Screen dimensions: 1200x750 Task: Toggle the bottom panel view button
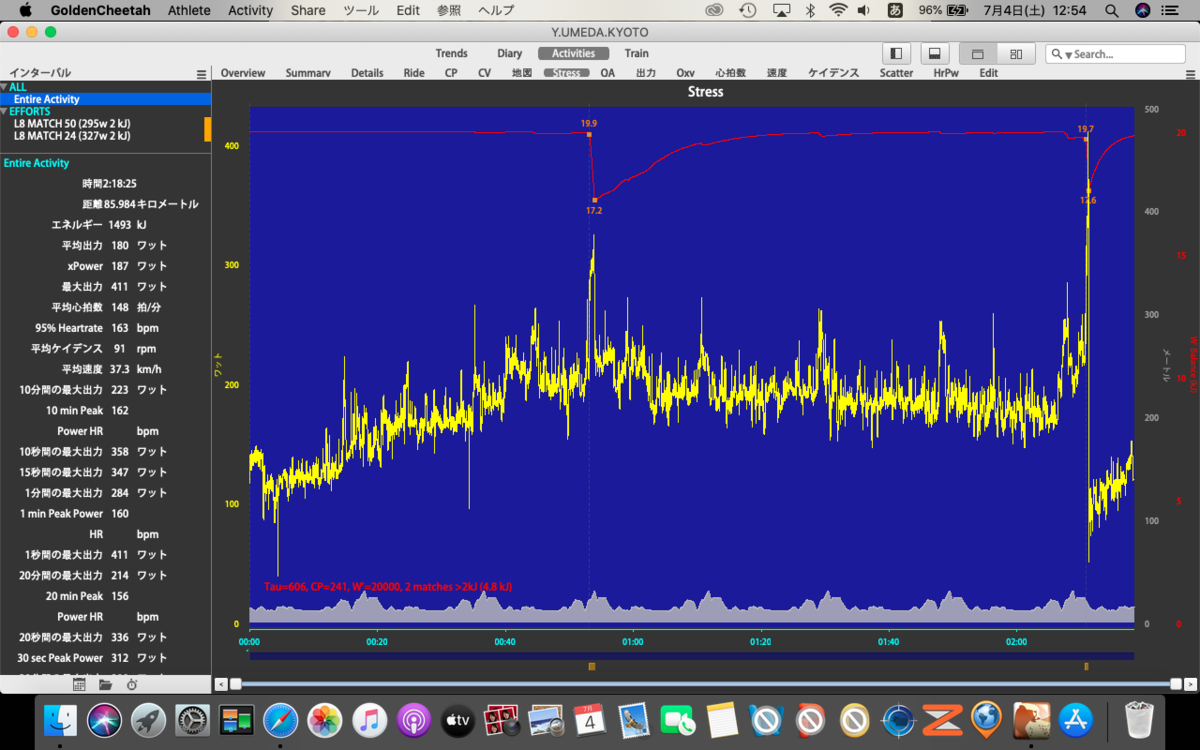pyautogui.click(x=934, y=54)
